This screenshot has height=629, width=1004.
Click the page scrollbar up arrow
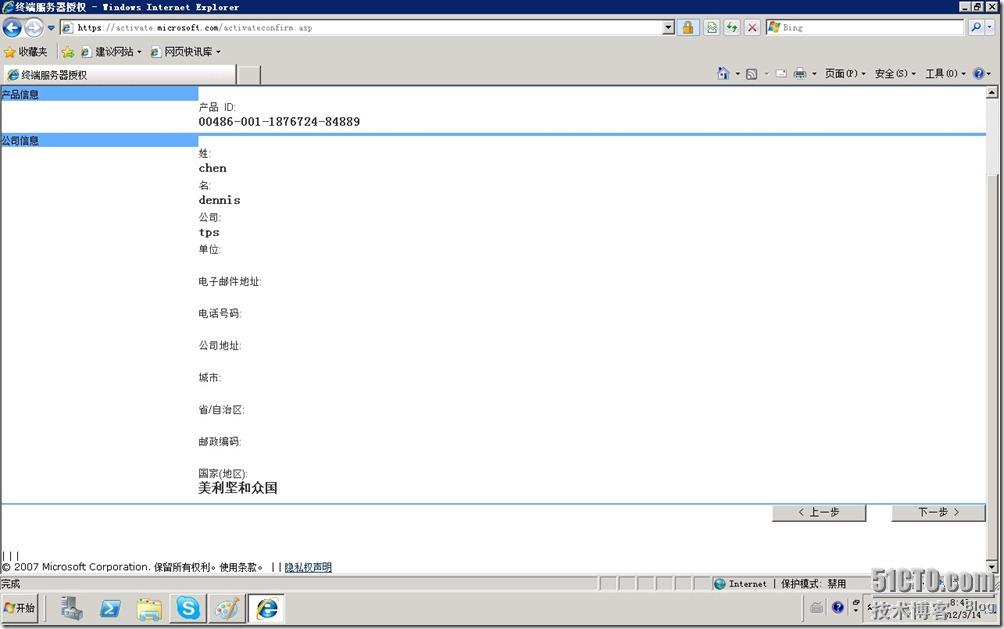click(992, 93)
